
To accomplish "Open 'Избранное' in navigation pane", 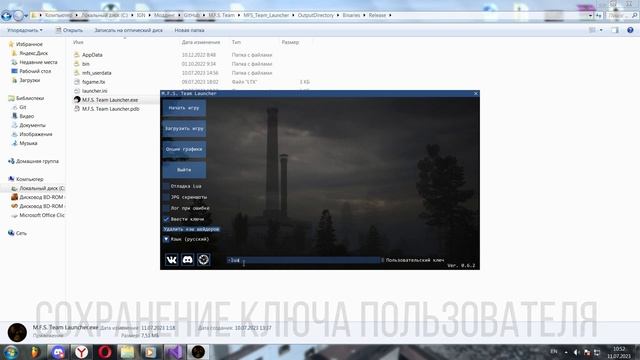I will pos(29,44).
